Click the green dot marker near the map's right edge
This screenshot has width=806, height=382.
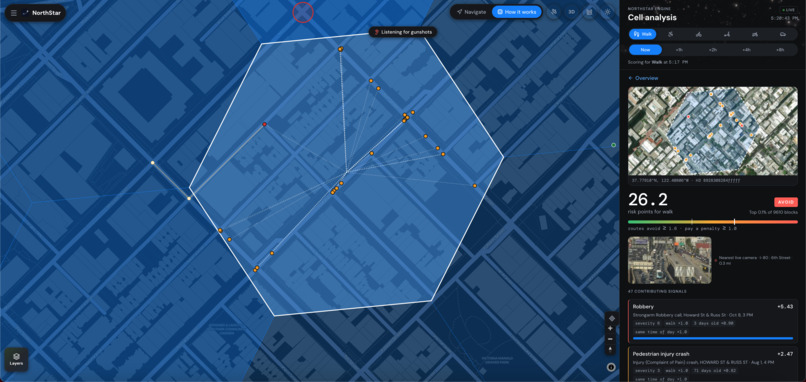click(x=613, y=145)
